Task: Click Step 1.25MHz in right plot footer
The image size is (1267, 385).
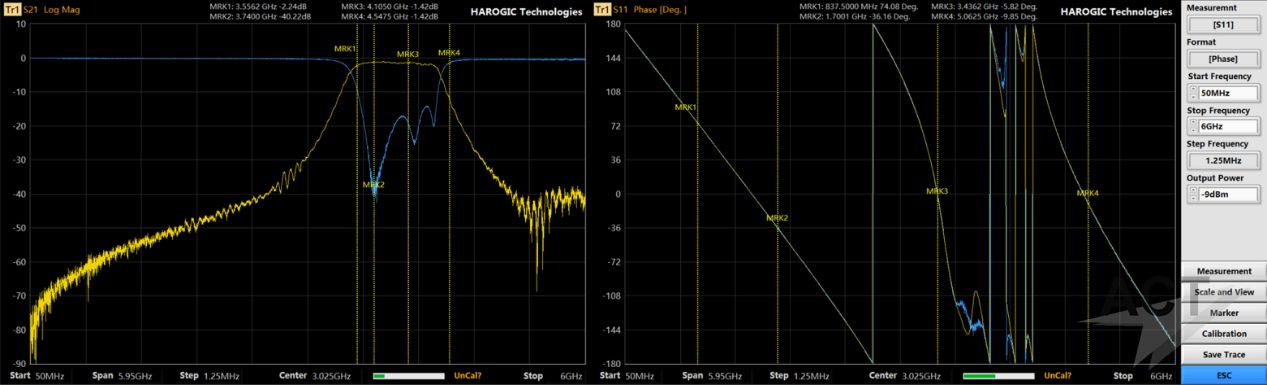Action: pyautogui.click(x=800, y=376)
